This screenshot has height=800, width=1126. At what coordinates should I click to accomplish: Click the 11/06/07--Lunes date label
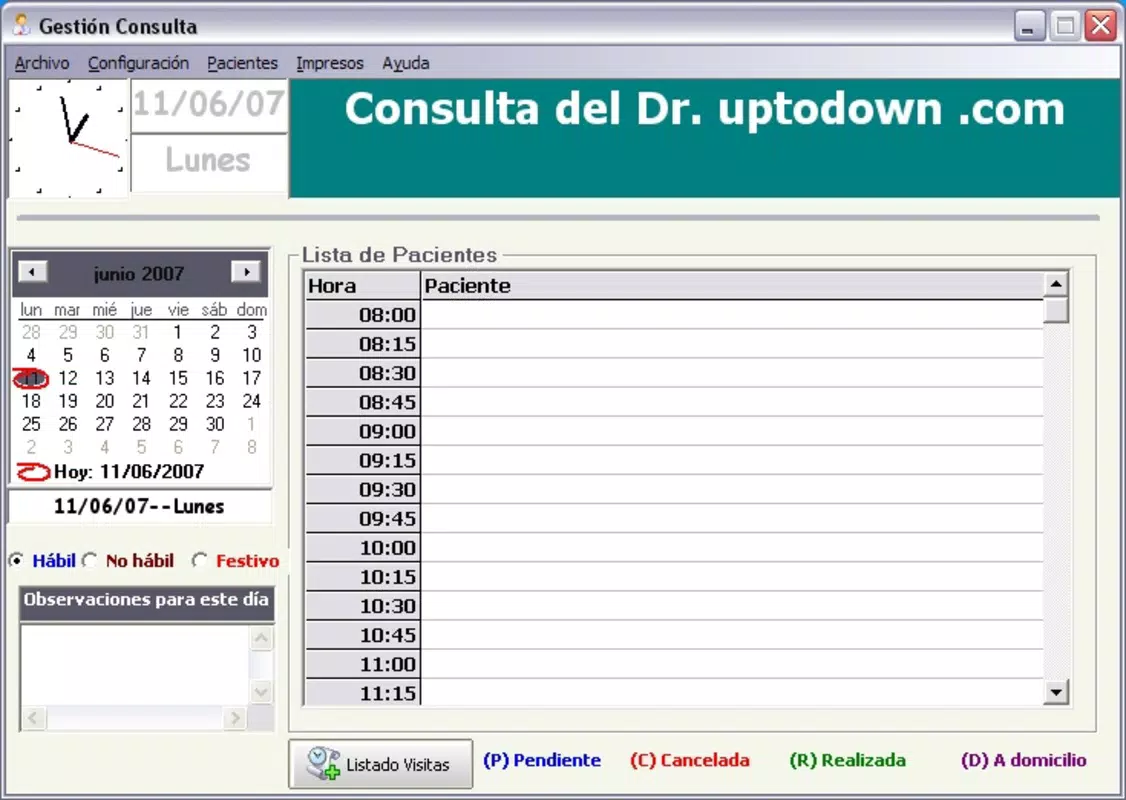[139, 506]
